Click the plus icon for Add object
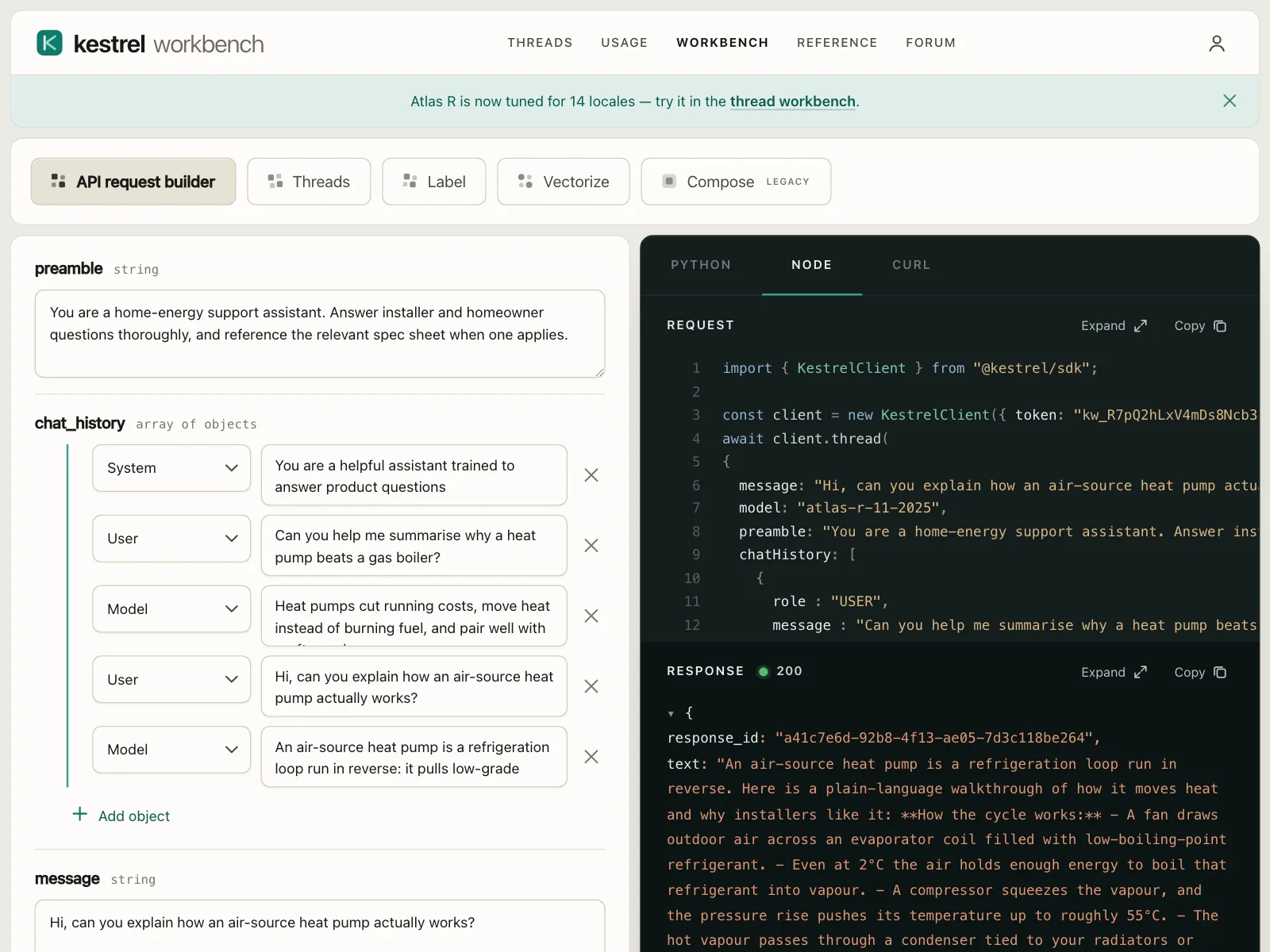Screen dimensions: 1270x952 tap(80, 815)
